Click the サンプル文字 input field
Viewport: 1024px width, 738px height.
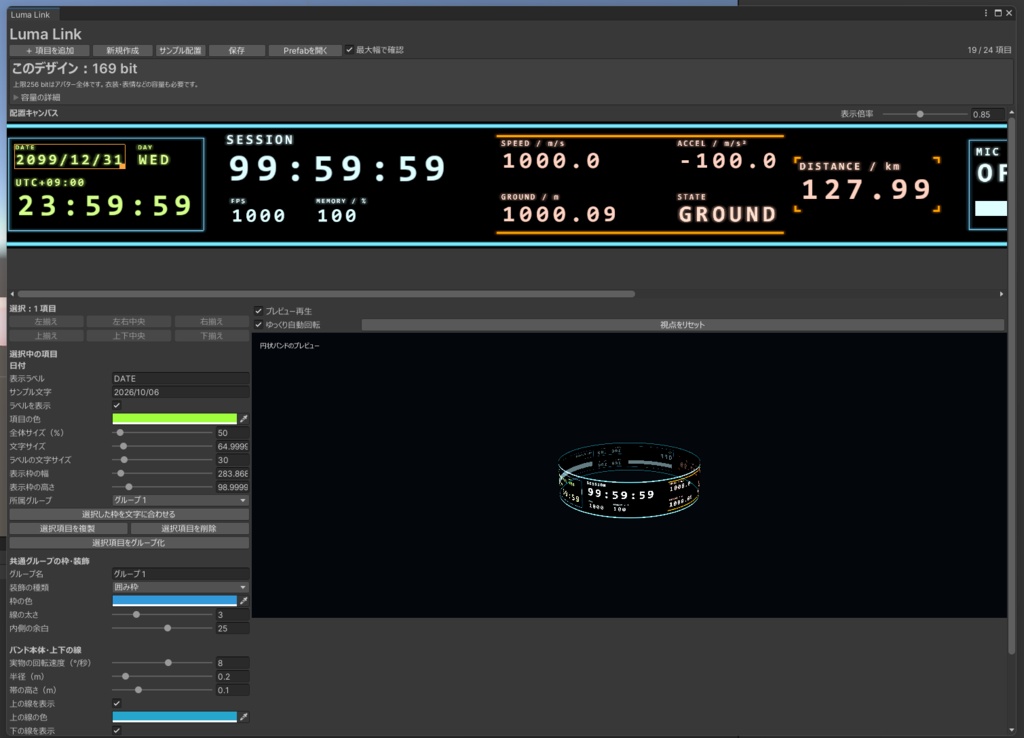click(180, 392)
